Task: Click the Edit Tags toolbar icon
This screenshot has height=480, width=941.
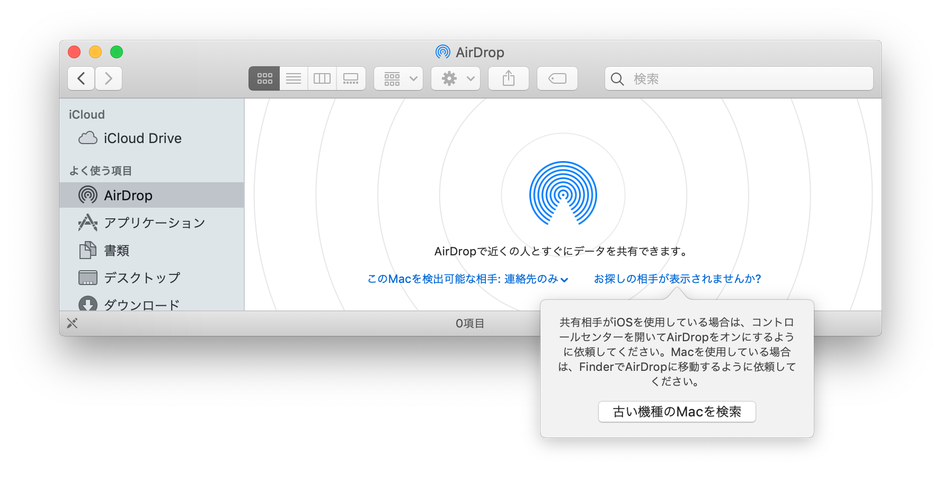Action: pyautogui.click(x=557, y=79)
